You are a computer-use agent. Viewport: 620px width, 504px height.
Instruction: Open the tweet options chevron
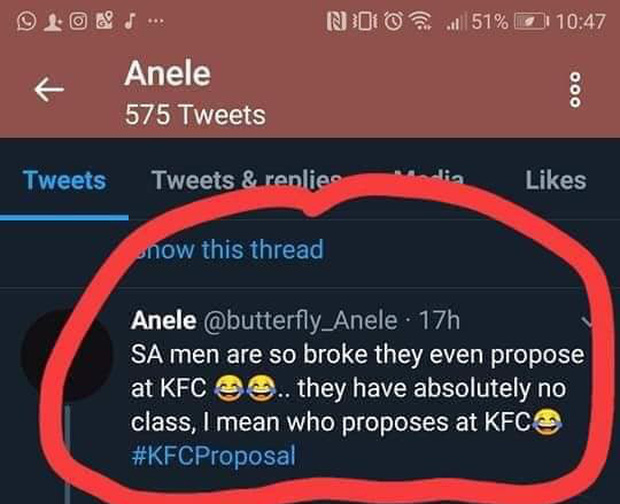tap(588, 323)
